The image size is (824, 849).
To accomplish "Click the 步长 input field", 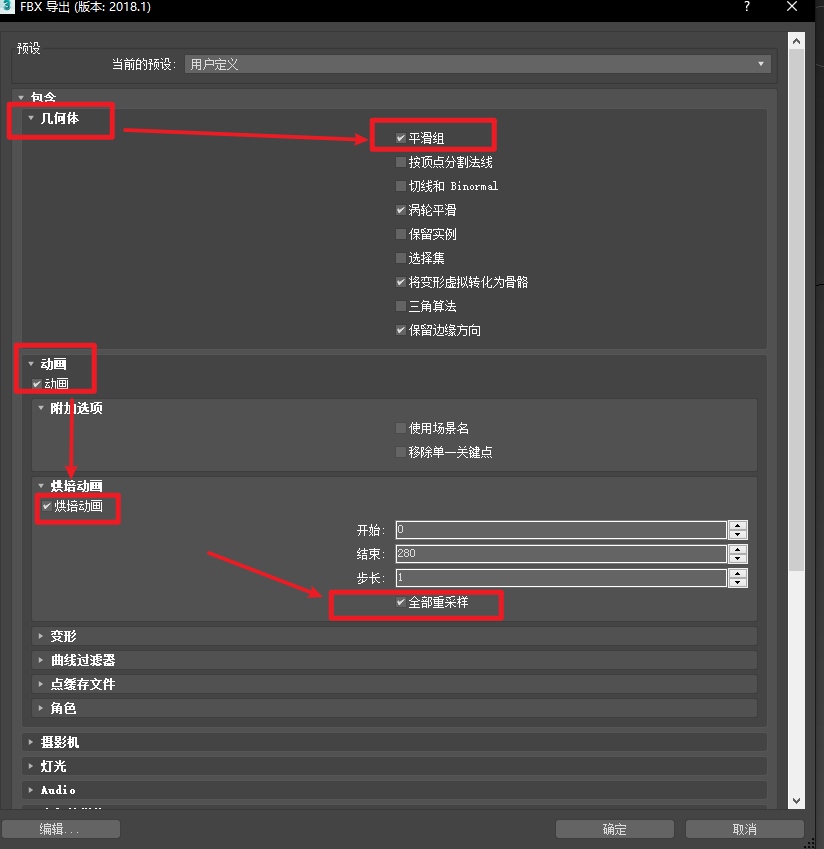I will [561, 578].
